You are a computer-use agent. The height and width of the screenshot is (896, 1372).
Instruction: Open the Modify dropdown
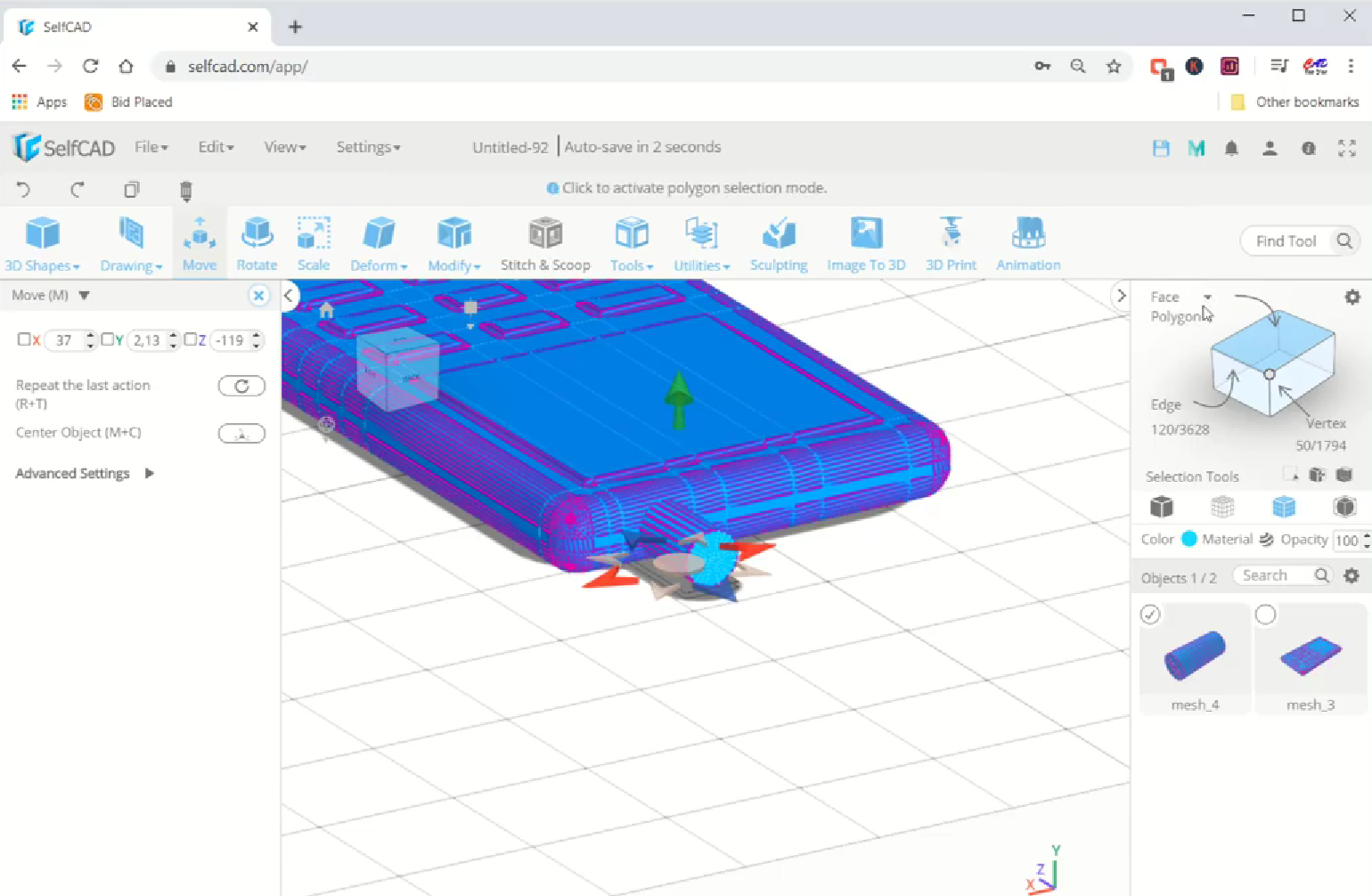tap(454, 244)
